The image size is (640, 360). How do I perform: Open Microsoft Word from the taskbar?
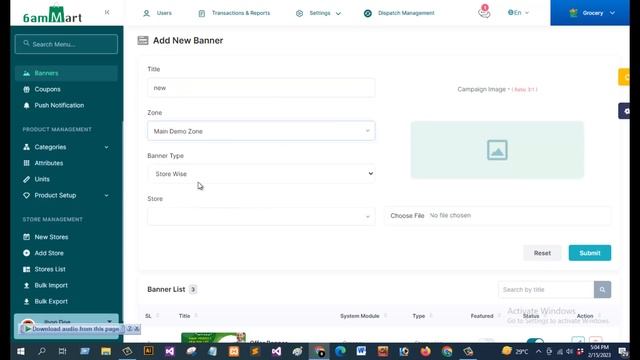click(x=361, y=351)
